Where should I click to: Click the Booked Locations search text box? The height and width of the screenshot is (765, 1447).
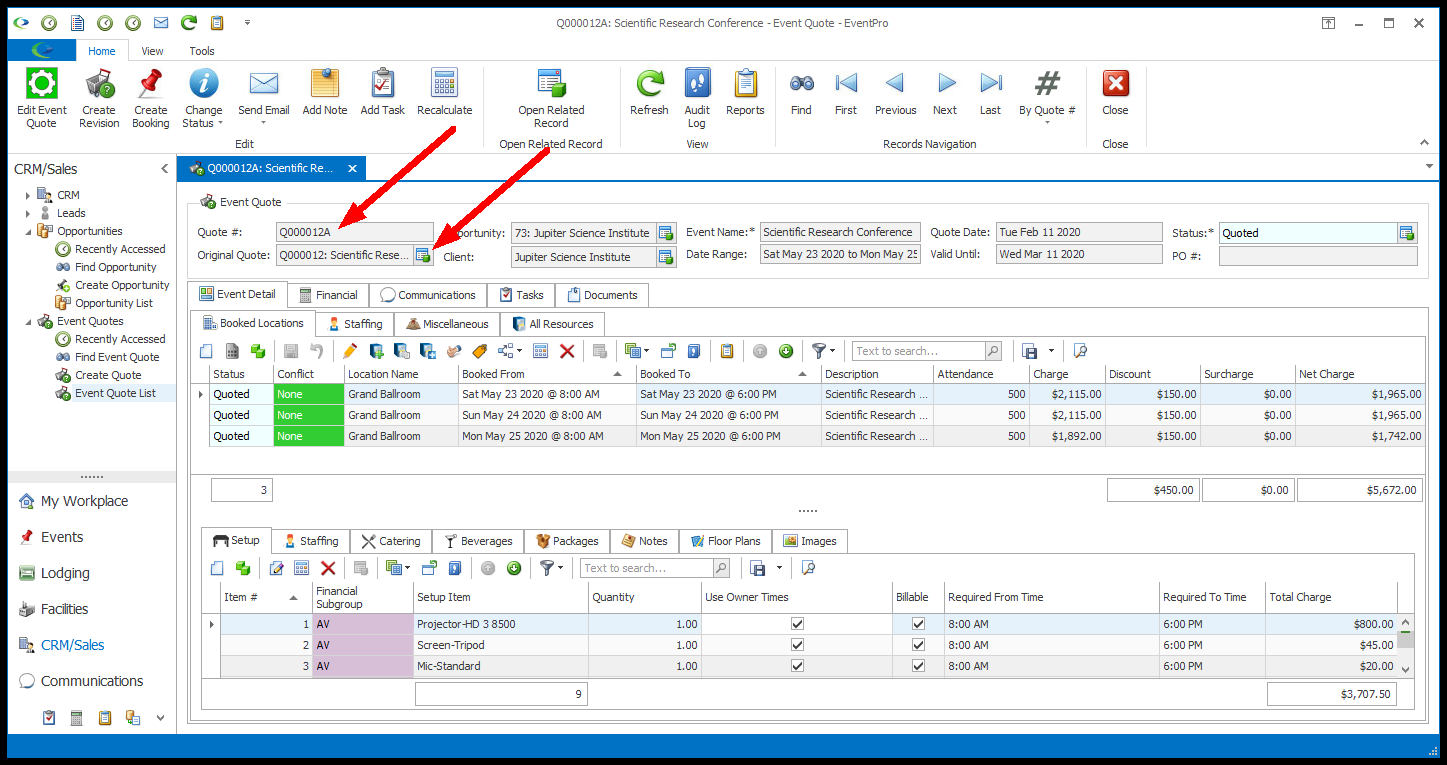(x=918, y=351)
